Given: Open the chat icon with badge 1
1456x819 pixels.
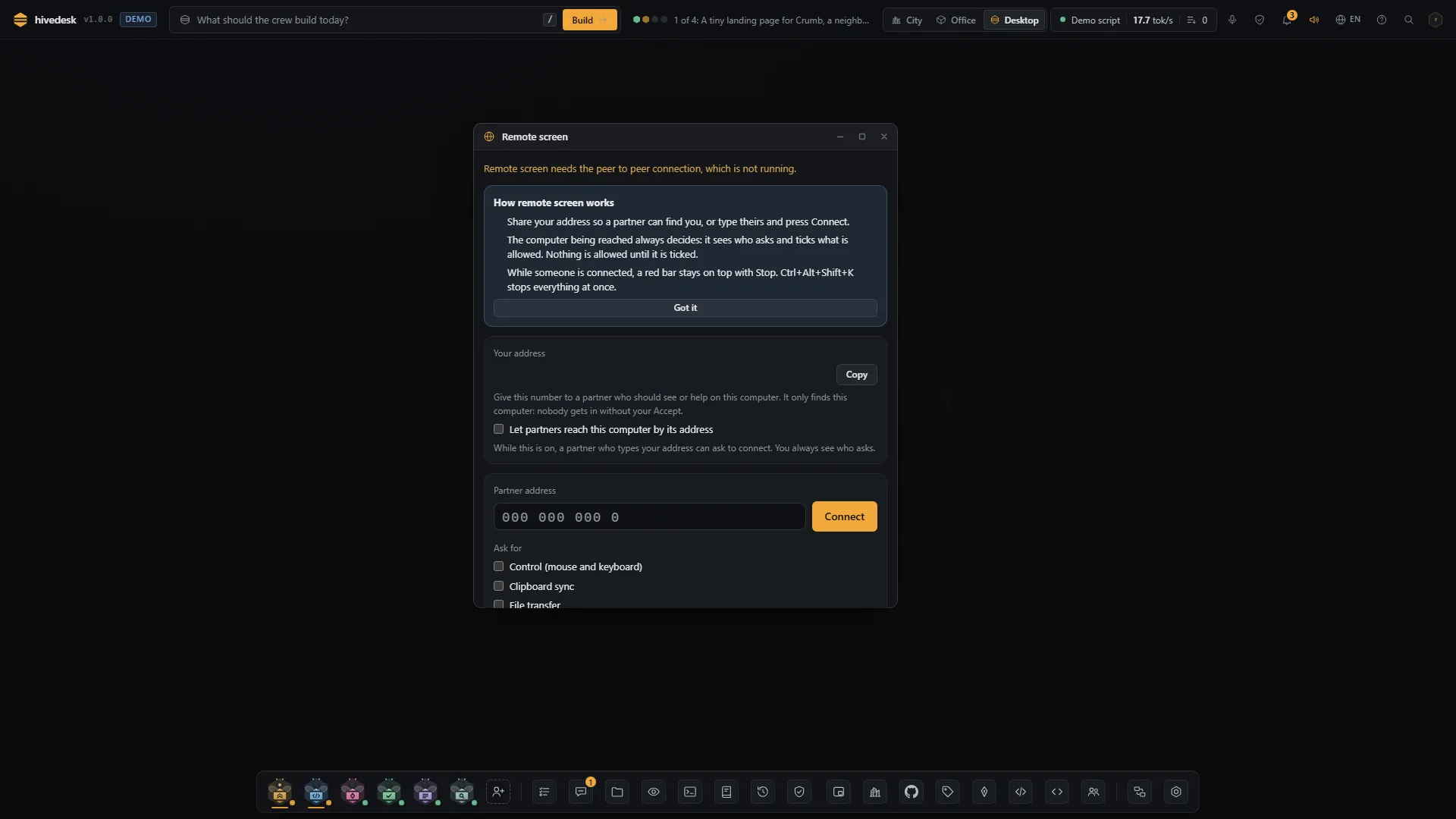Looking at the screenshot, I should tap(581, 792).
